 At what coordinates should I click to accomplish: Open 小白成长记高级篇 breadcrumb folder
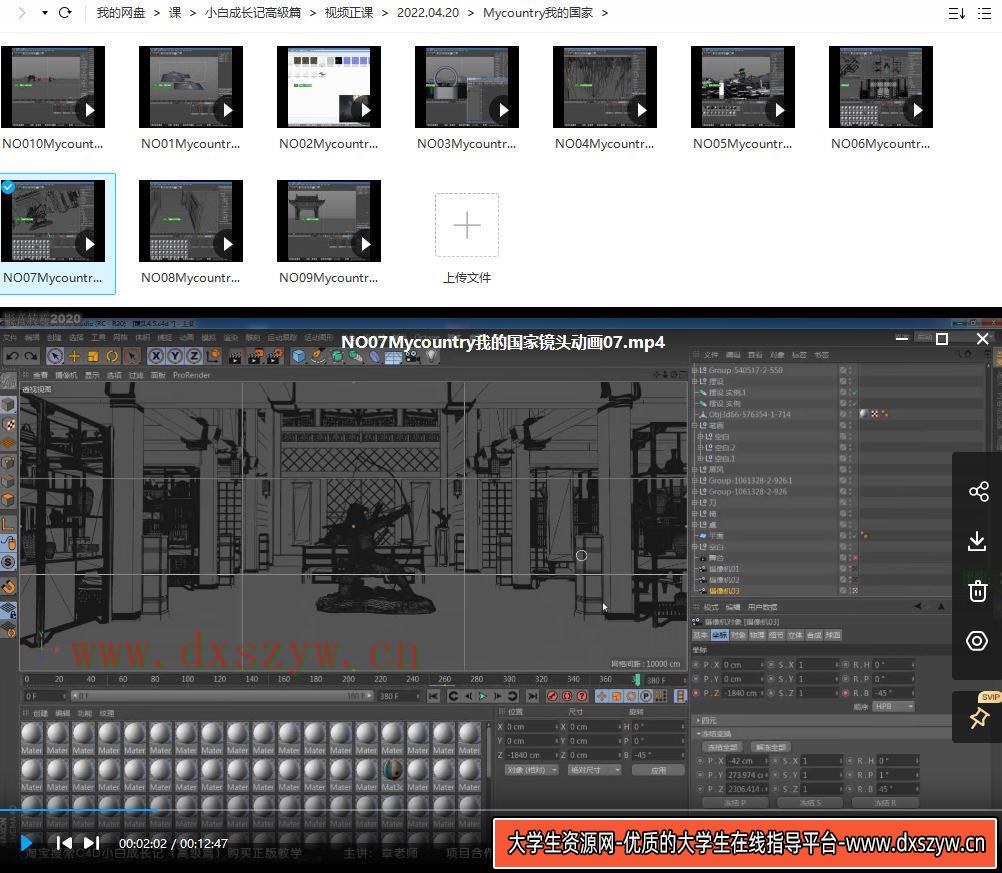(253, 13)
